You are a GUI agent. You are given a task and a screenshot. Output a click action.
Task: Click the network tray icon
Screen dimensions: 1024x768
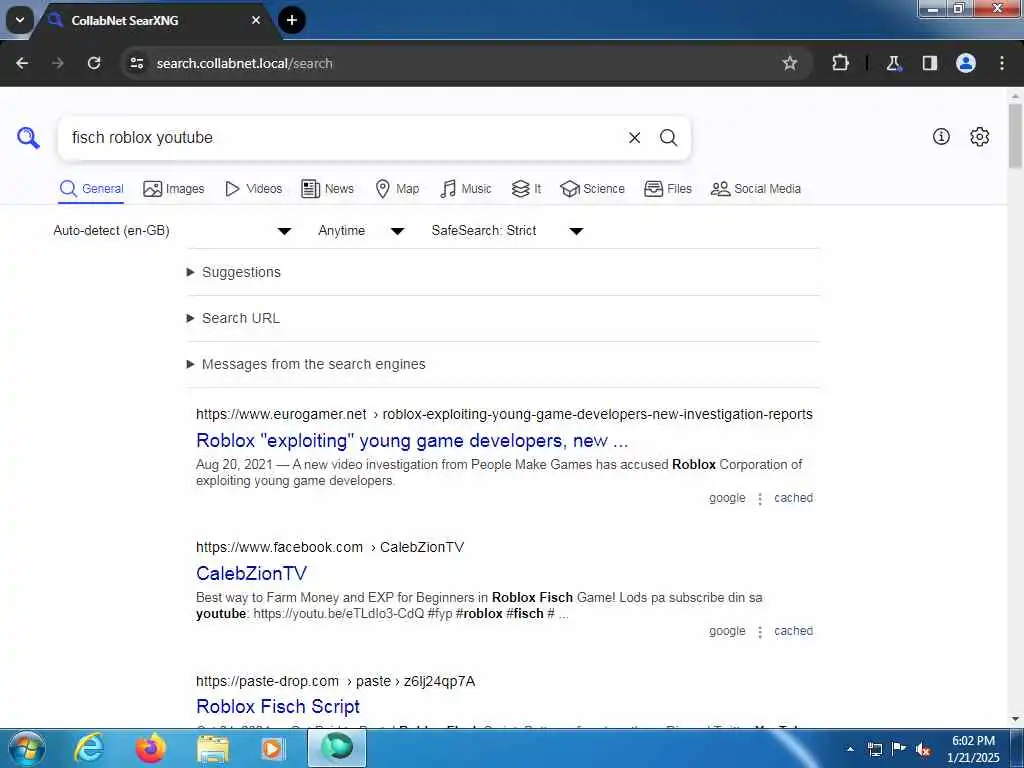(874, 749)
